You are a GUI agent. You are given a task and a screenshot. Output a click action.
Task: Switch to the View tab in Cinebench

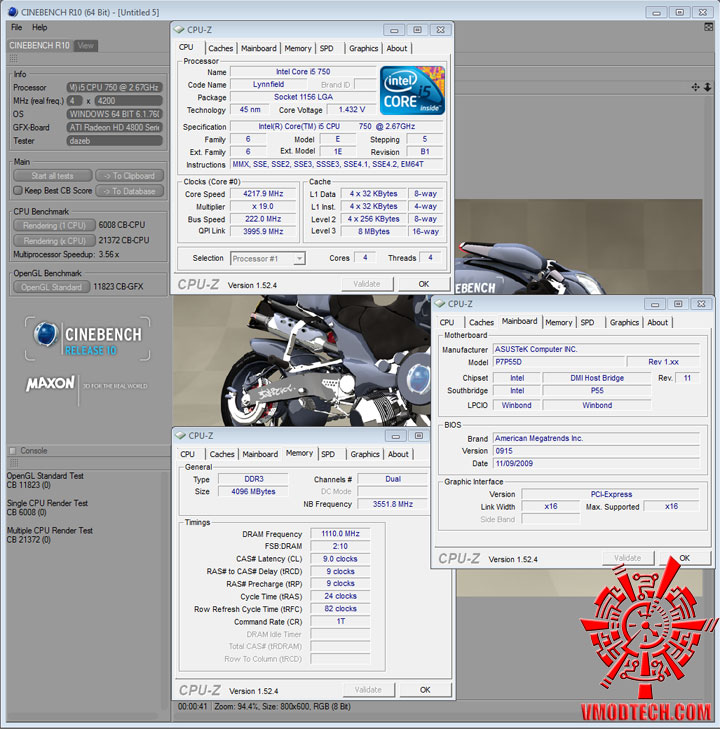coord(86,45)
